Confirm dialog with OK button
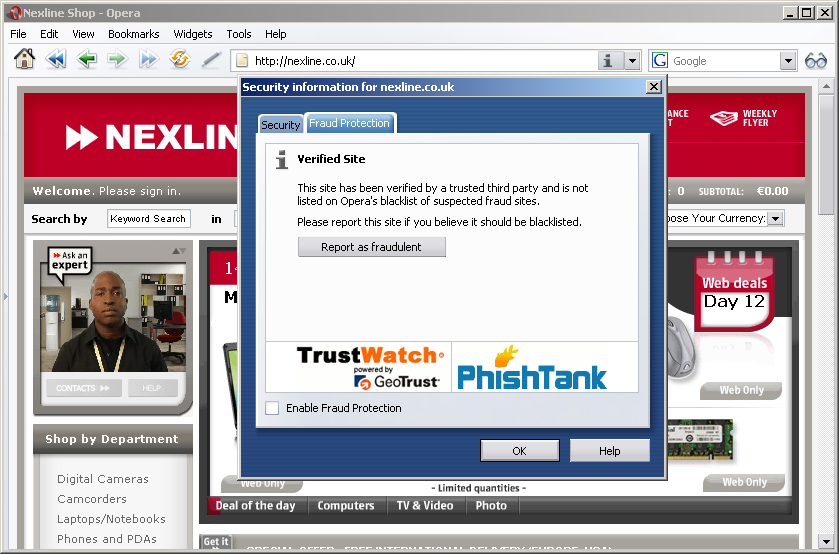This screenshot has height=554, width=839. tap(520, 451)
